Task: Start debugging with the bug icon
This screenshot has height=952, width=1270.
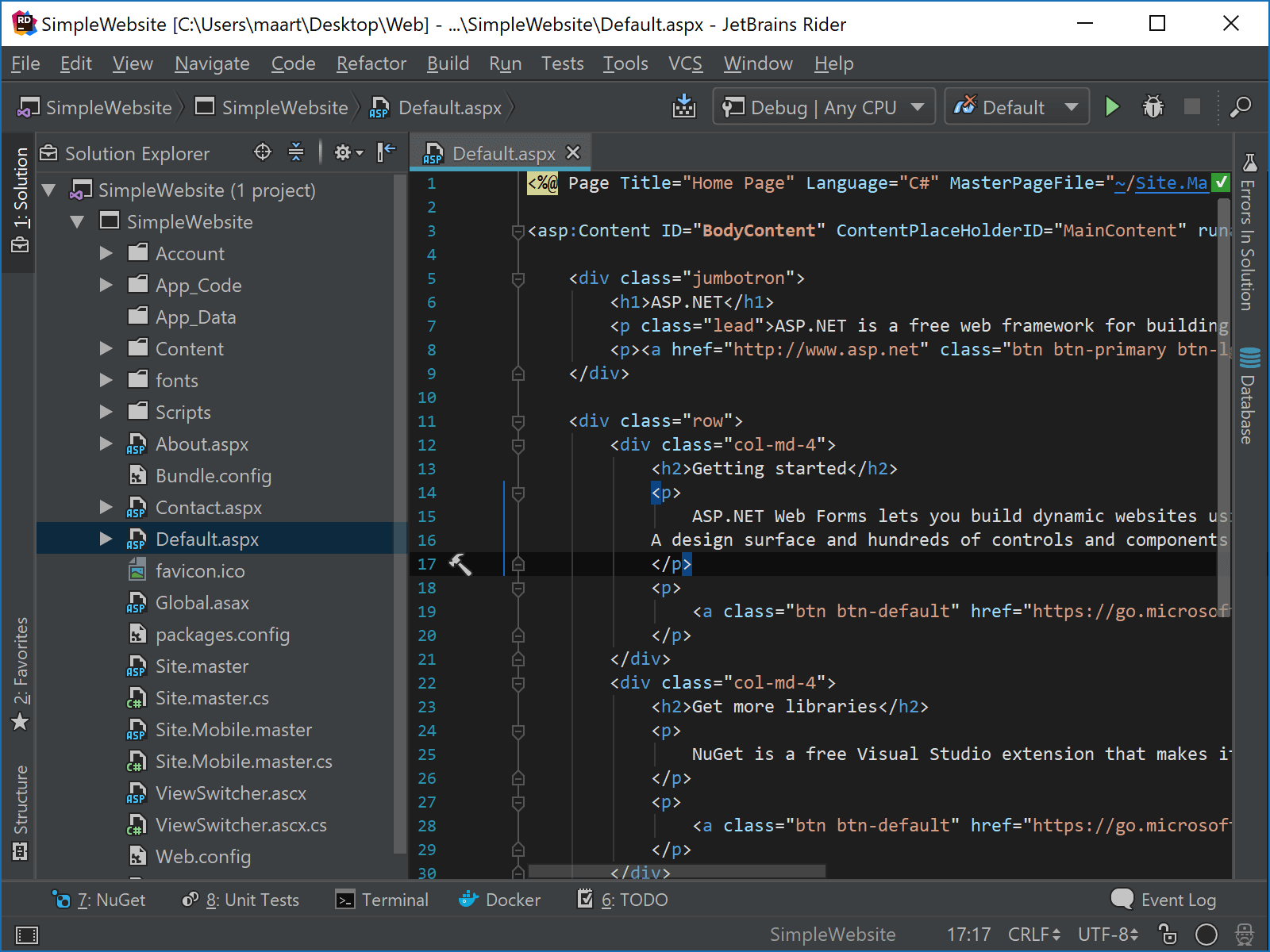Action: click(1153, 106)
